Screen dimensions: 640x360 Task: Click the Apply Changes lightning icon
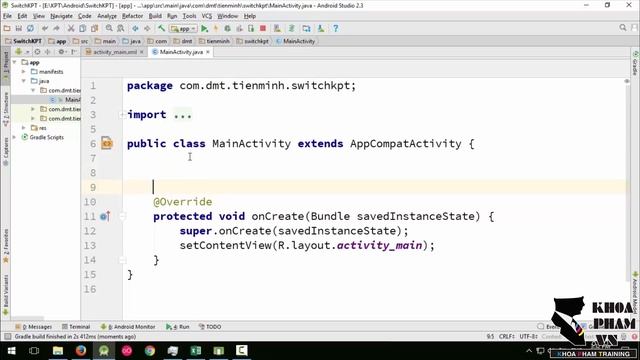click(x=216, y=29)
